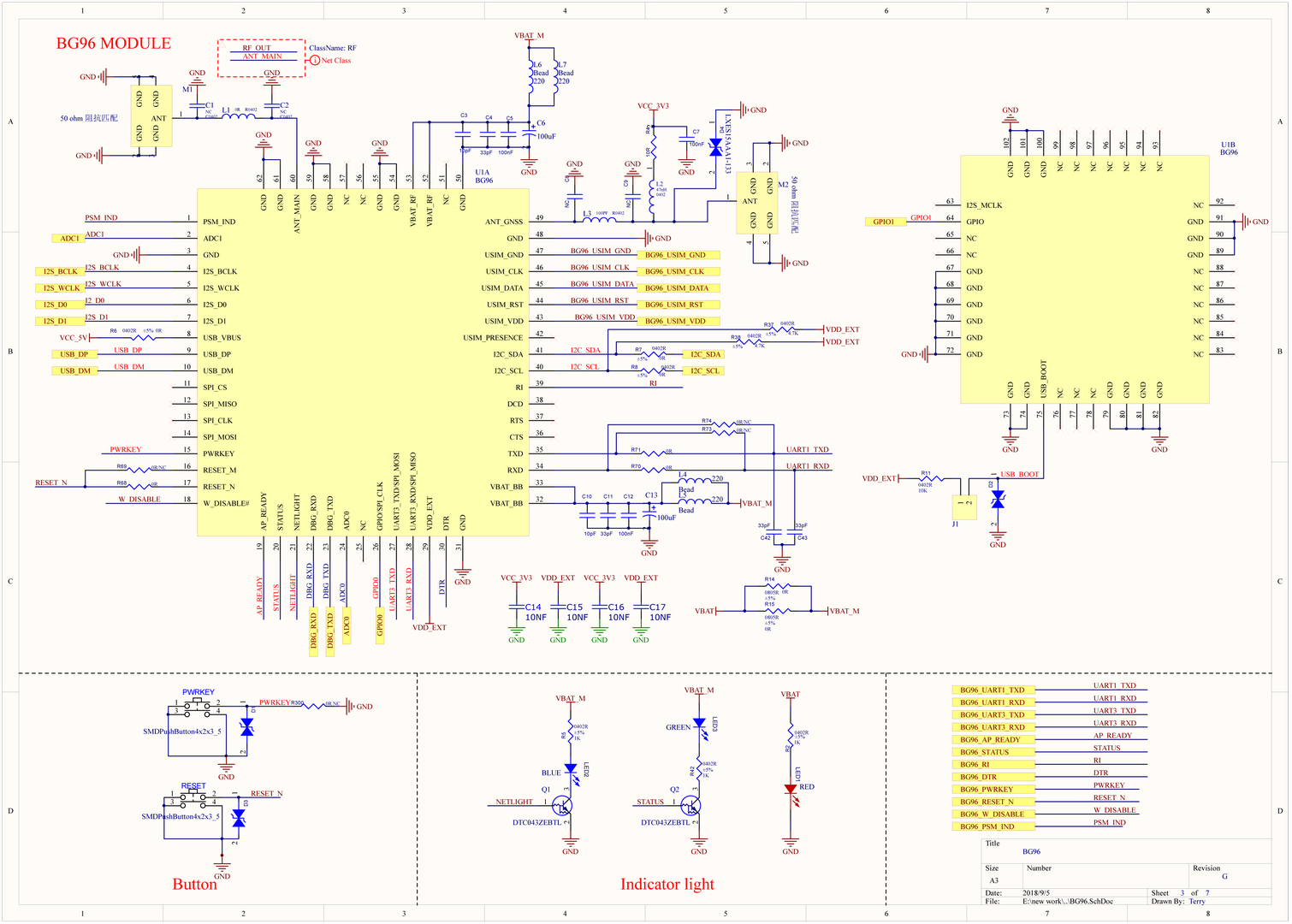Click the L3 inductor on ANT_GNSS line
This screenshot has height=924, width=1292.
click(x=599, y=220)
